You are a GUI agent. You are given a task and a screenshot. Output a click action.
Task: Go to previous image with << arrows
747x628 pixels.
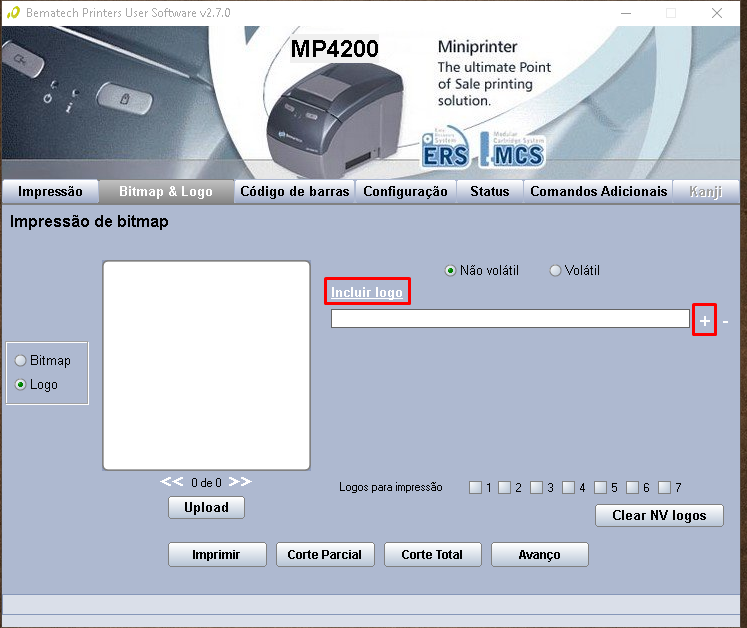tap(172, 482)
